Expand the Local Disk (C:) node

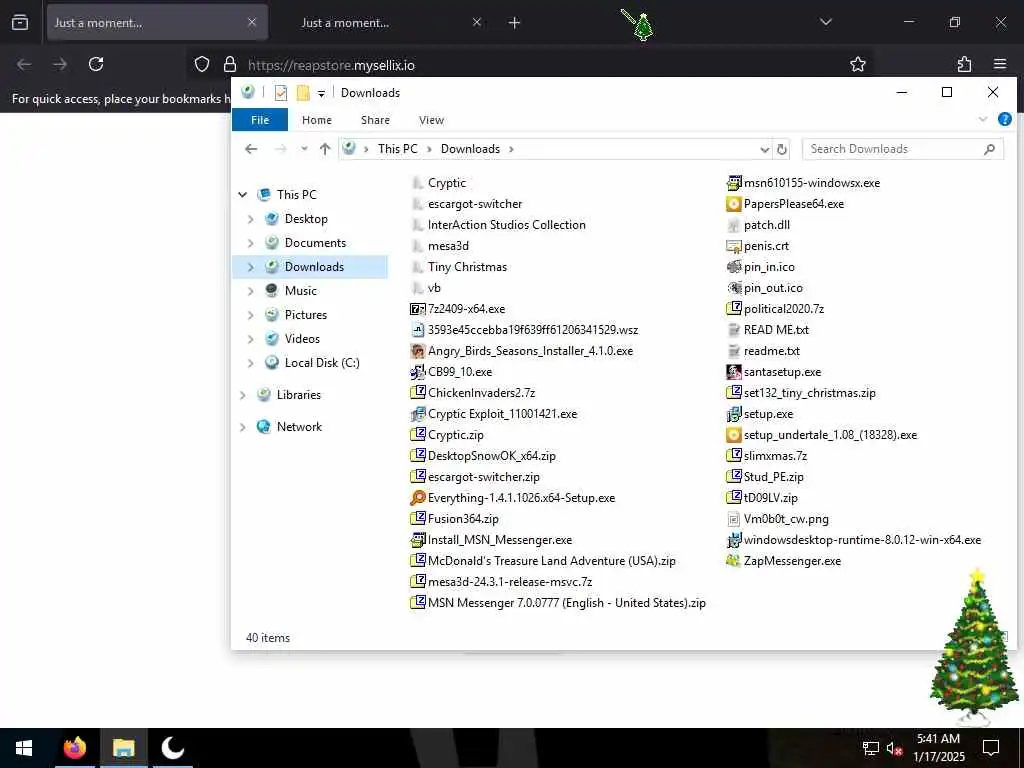click(x=250, y=363)
